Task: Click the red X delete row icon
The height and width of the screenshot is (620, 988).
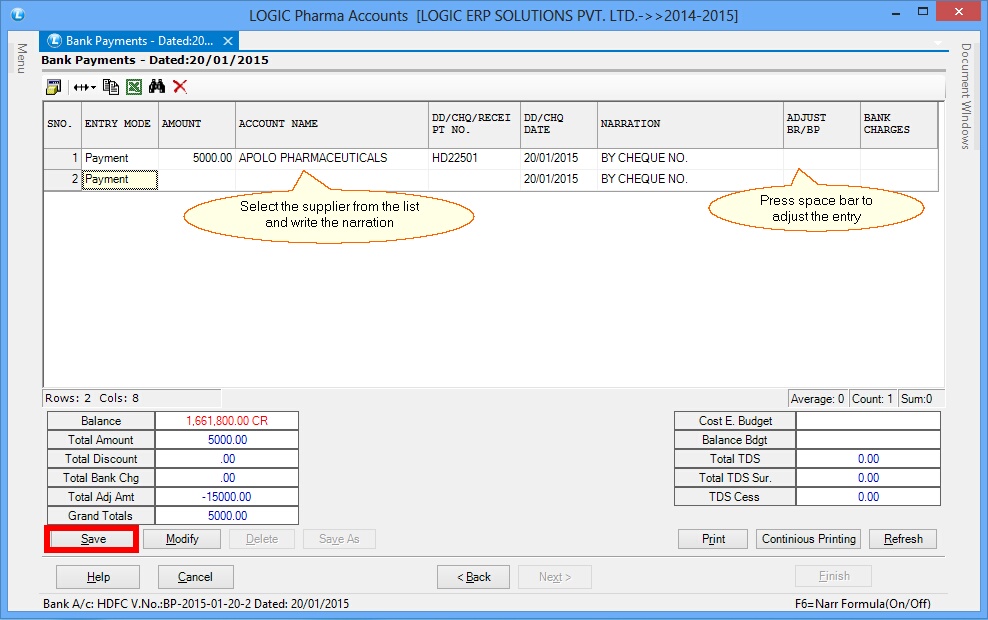Action: [180, 86]
